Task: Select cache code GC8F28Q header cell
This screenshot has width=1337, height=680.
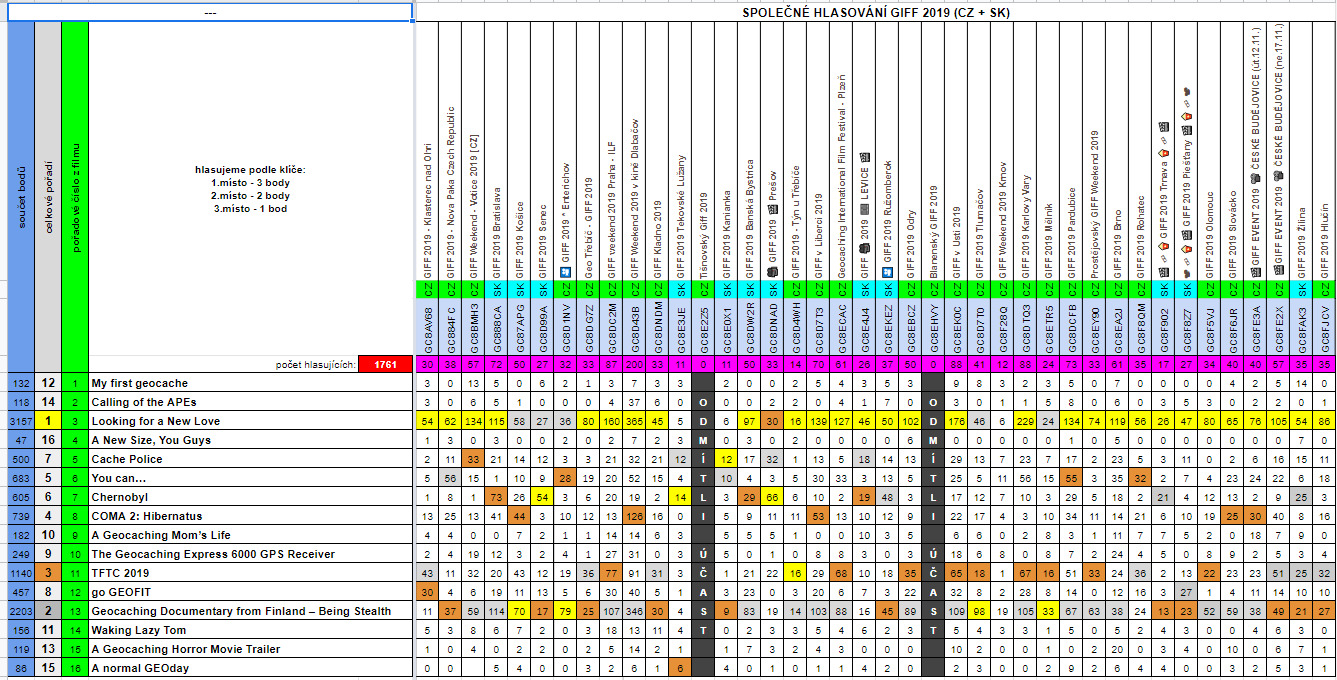Action: click(x=1001, y=327)
